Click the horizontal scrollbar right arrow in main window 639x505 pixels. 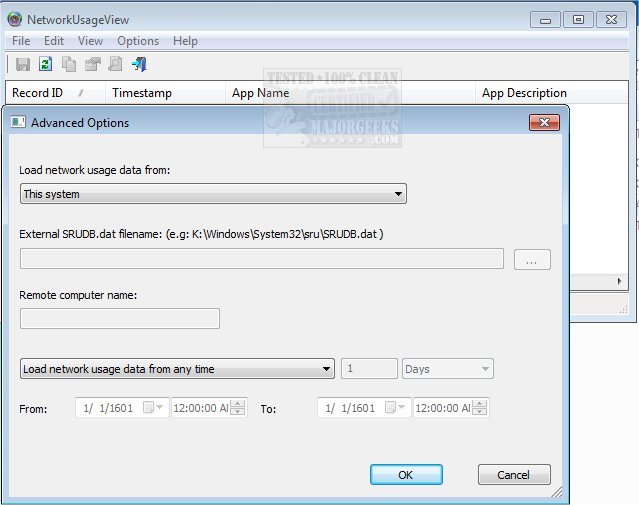[619, 281]
